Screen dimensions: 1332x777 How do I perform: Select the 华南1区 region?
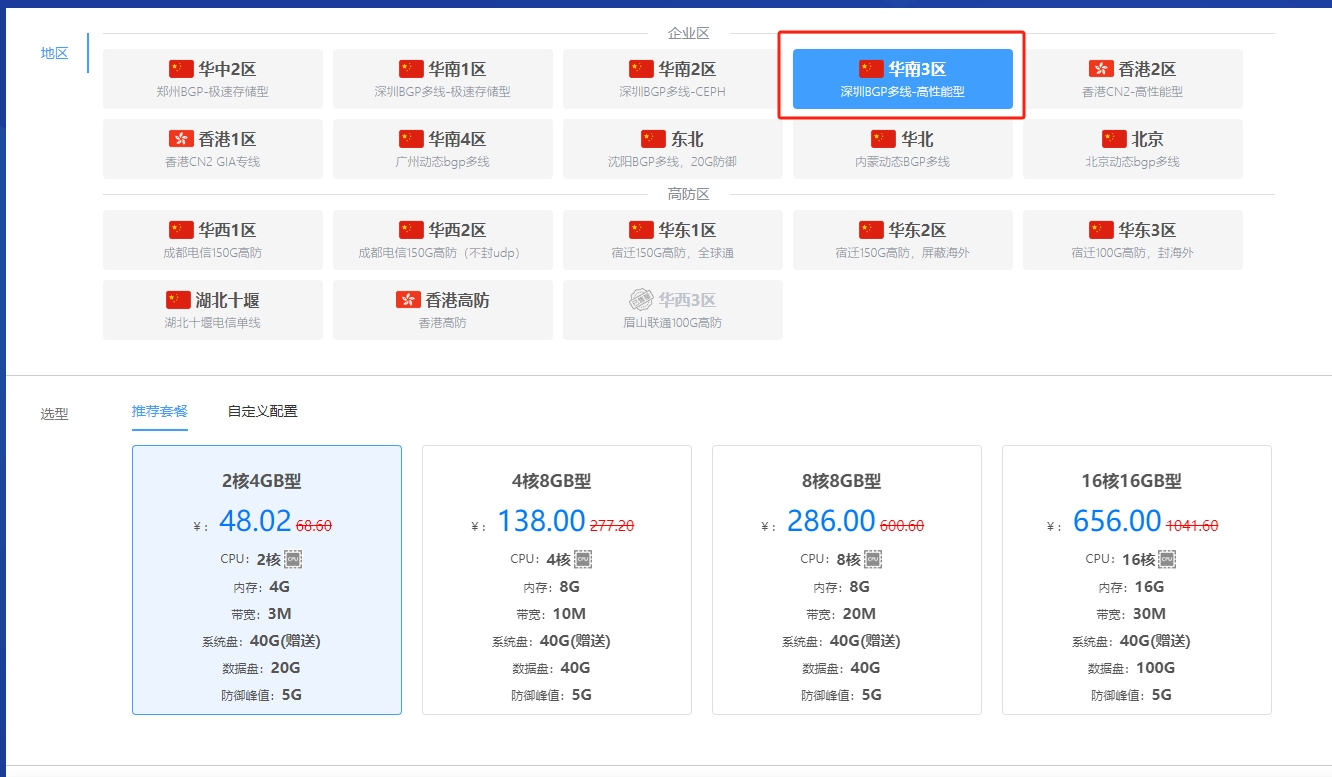(x=443, y=79)
